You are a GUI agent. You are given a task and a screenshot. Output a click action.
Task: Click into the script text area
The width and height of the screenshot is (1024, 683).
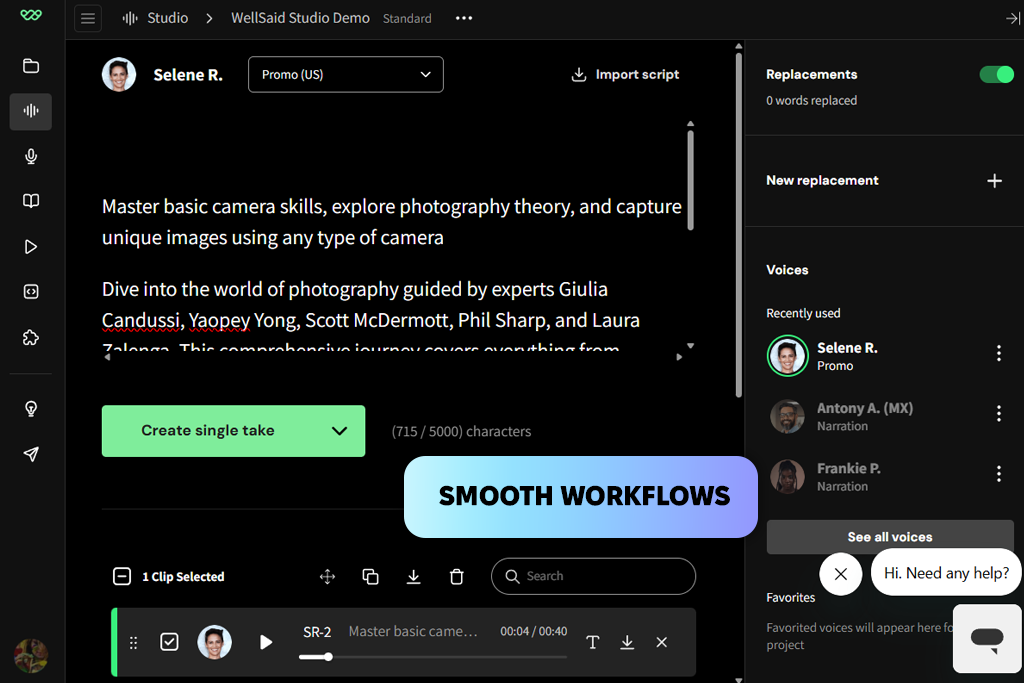click(x=392, y=239)
